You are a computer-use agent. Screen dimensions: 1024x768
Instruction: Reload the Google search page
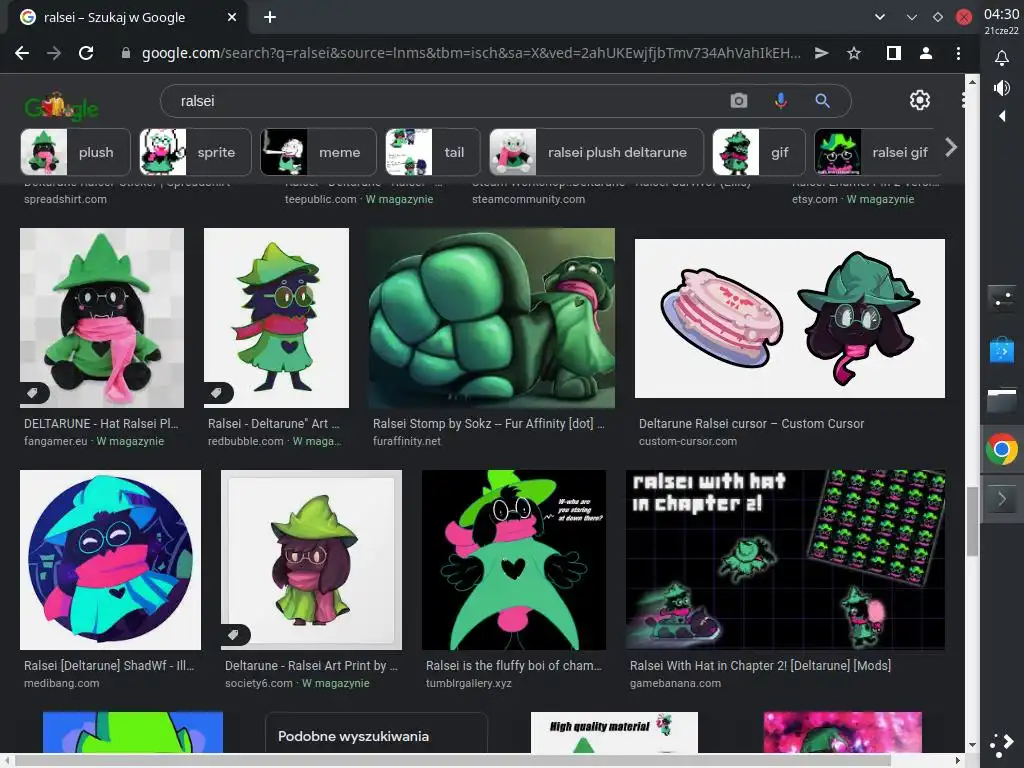86,54
